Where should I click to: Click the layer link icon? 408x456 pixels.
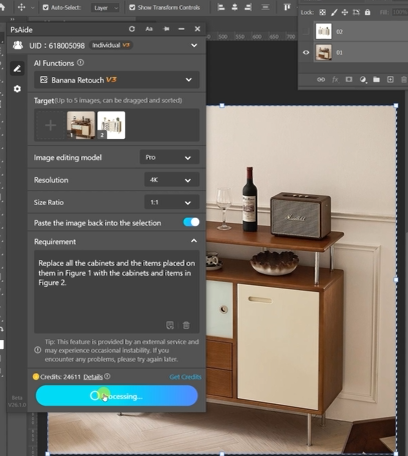(x=321, y=80)
